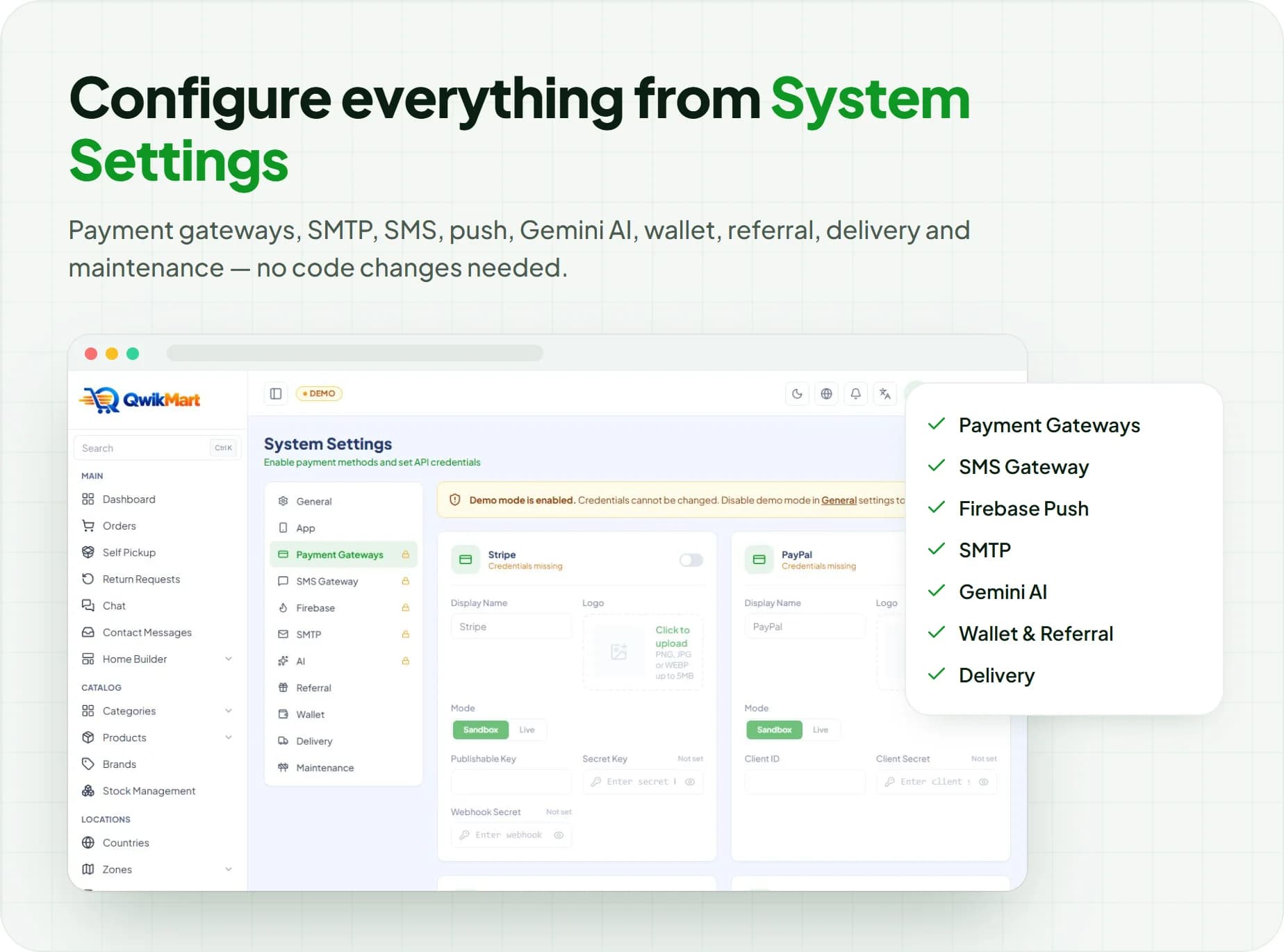The width and height of the screenshot is (1284, 952).
Task: Follow the General link in demo banner
Action: tap(839, 500)
